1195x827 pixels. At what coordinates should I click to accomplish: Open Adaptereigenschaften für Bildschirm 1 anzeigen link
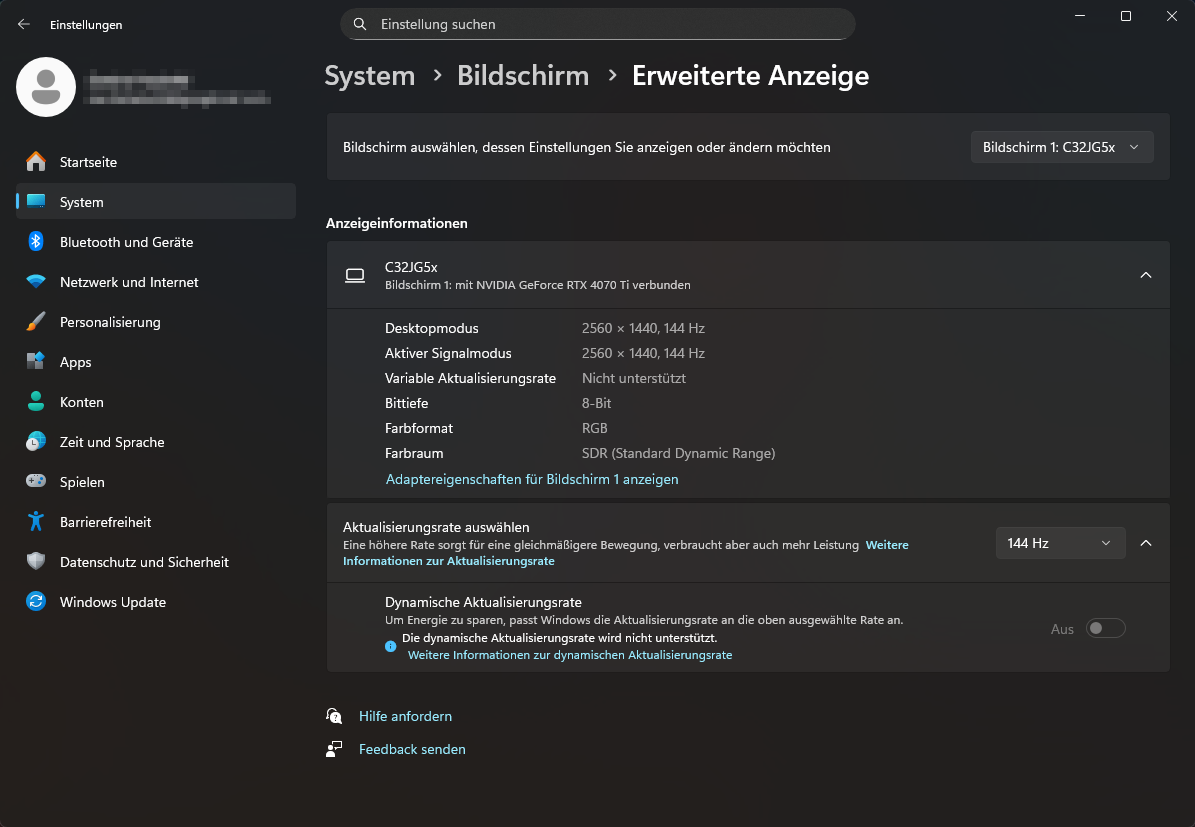pyautogui.click(x=532, y=479)
